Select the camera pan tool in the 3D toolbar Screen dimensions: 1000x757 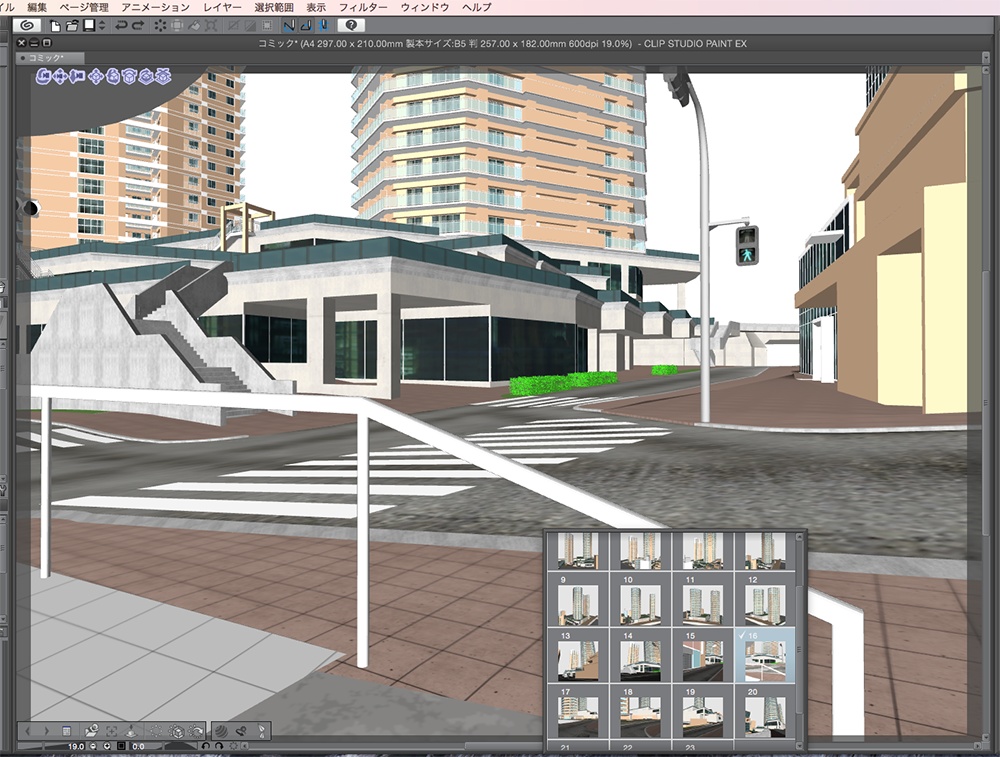coord(58,76)
